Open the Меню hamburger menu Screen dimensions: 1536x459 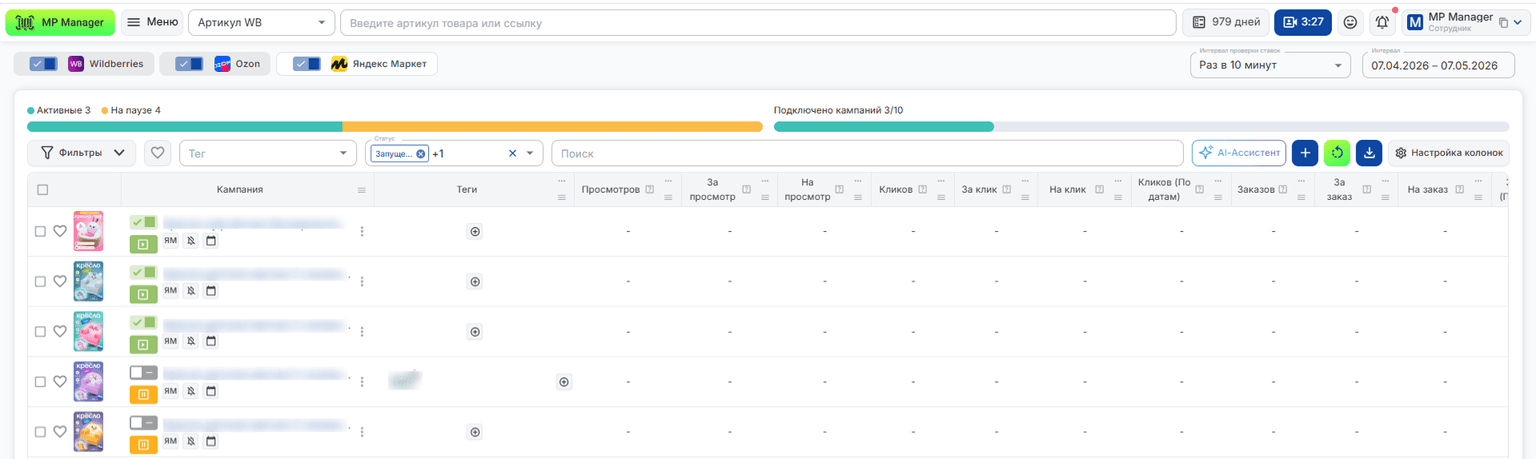click(153, 22)
